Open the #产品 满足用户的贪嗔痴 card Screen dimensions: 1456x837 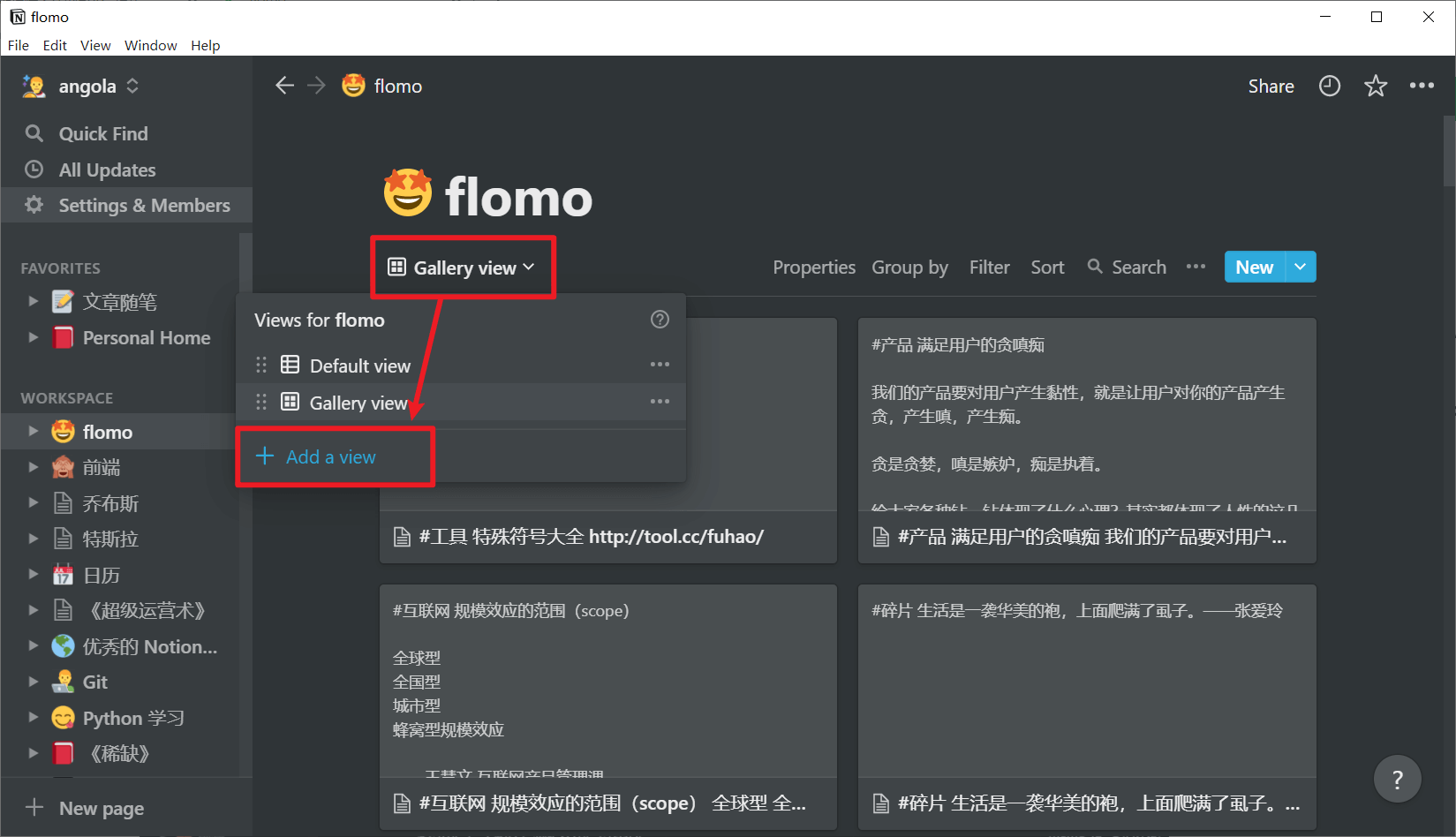(1087, 441)
